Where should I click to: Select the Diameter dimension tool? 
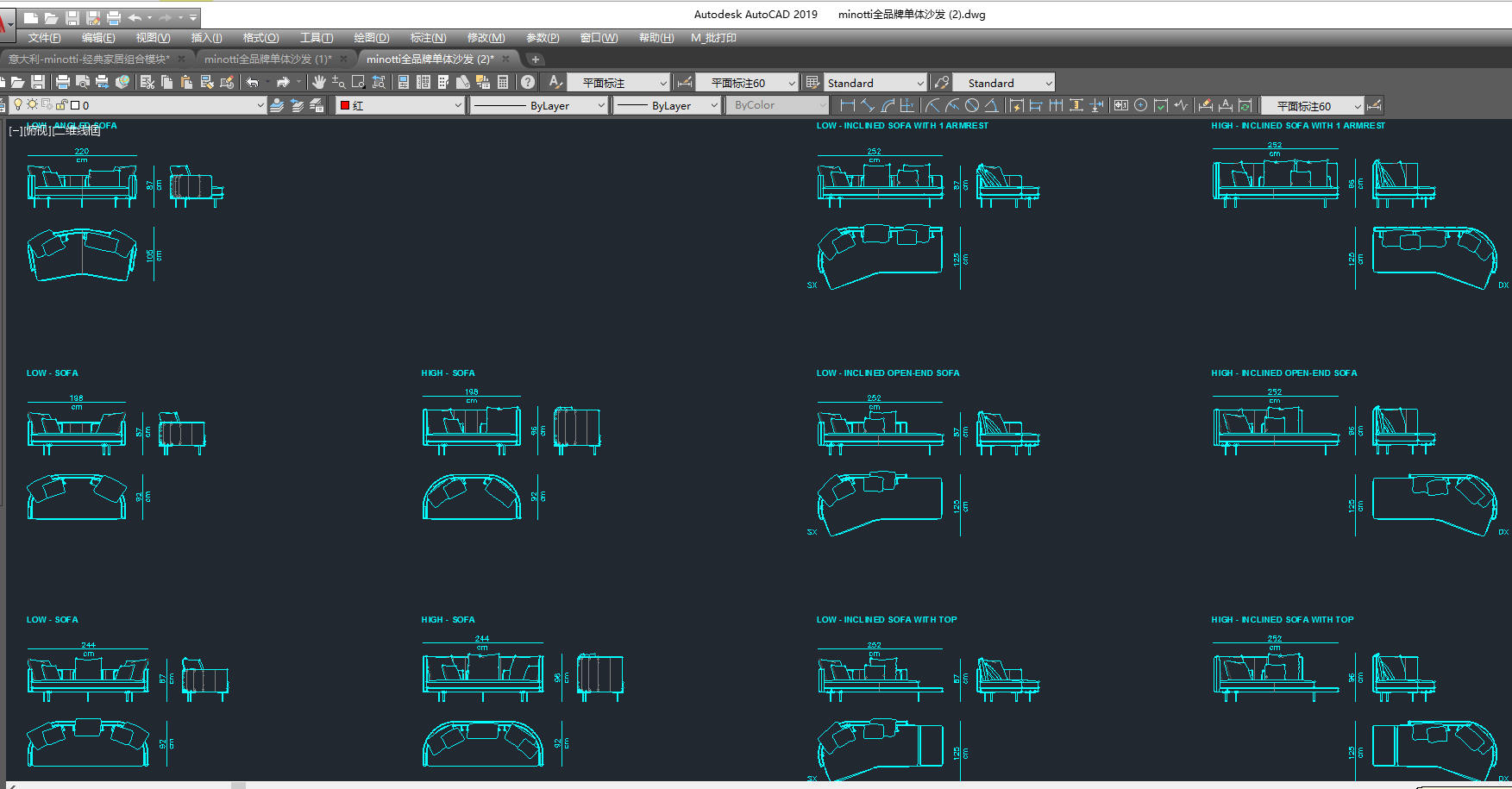tap(973, 105)
